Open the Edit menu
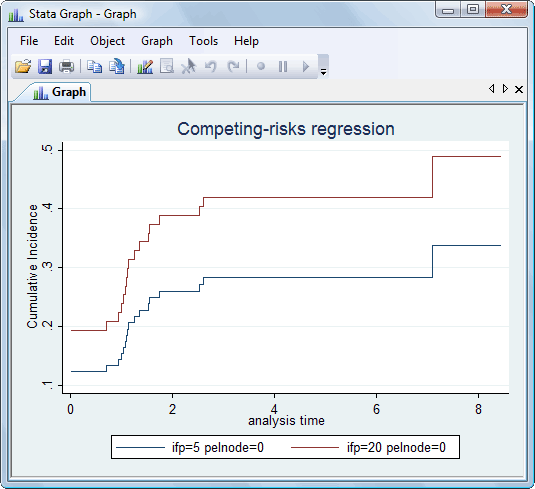Viewport: 535px width, 489px height. pos(64,41)
